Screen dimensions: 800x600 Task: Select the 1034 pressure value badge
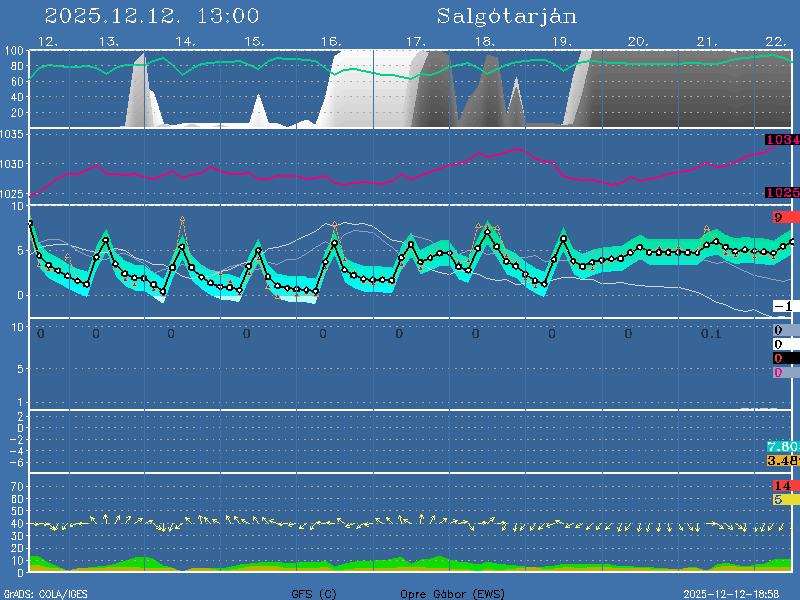(782, 140)
